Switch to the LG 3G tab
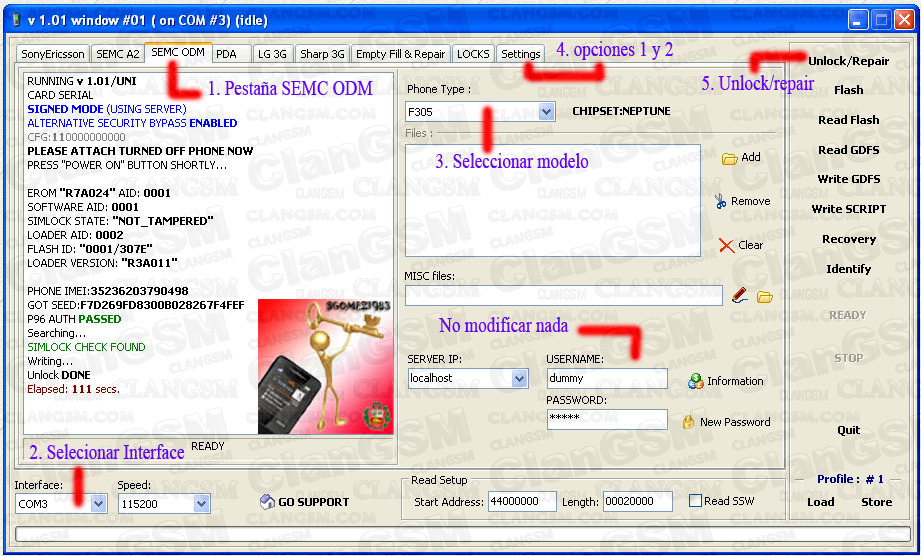 pyautogui.click(x=272, y=54)
